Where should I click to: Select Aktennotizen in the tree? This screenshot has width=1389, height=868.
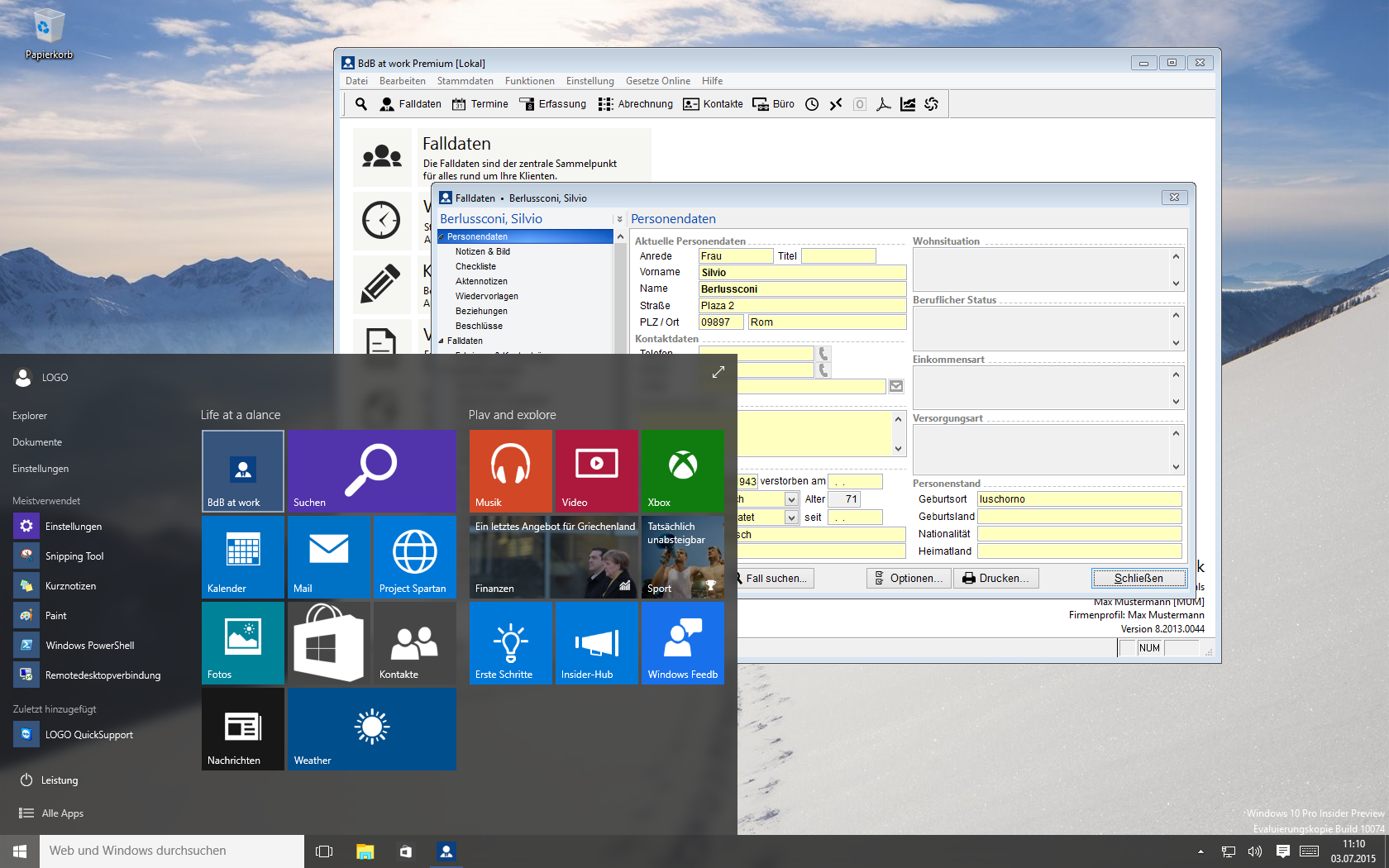tap(481, 281)
